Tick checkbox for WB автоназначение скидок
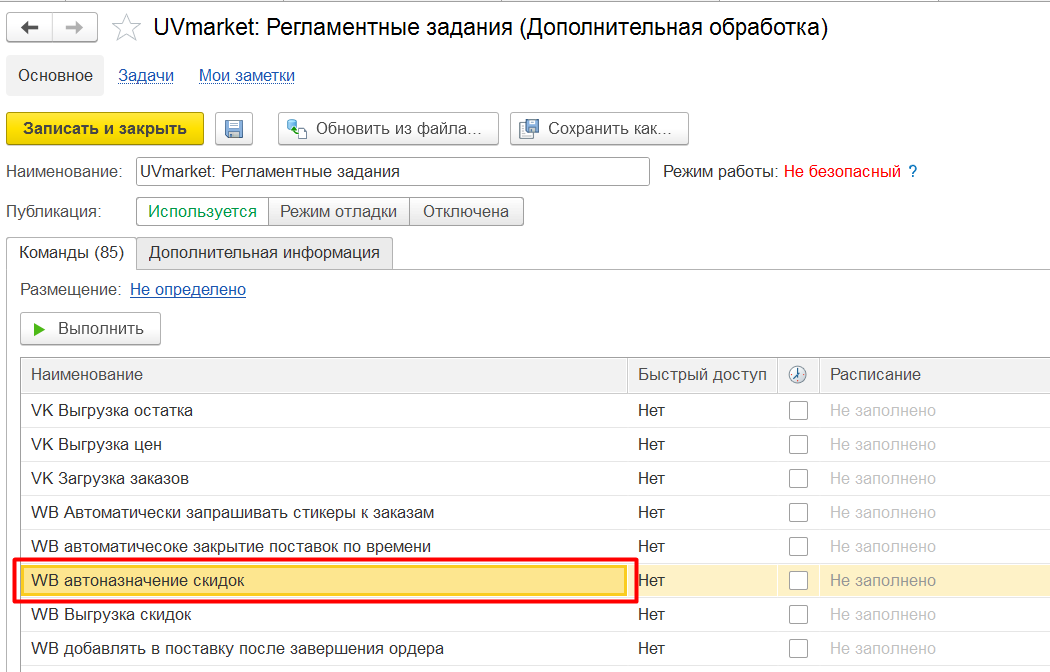 point(798,580)
